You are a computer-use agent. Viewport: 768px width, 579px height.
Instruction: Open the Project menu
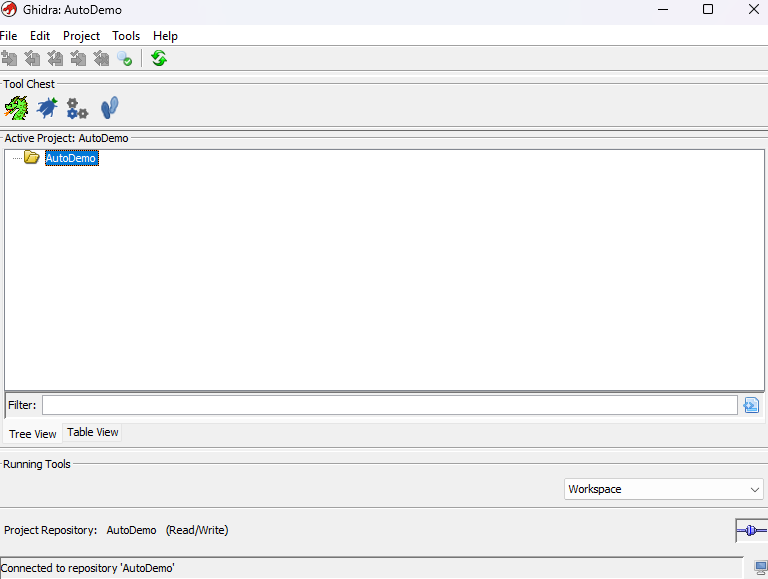tap(81, 36)
